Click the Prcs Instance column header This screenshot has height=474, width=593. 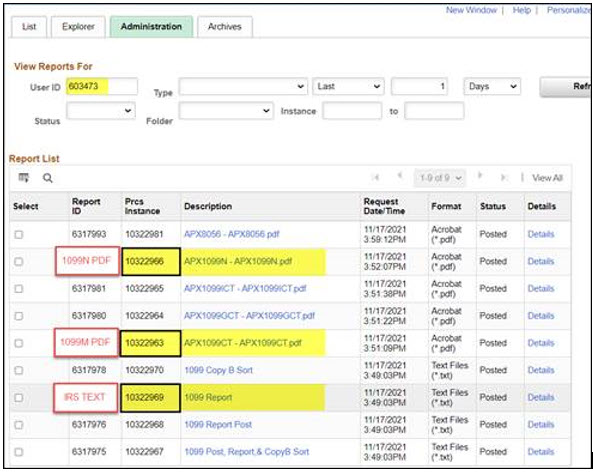tap(142, 206)
